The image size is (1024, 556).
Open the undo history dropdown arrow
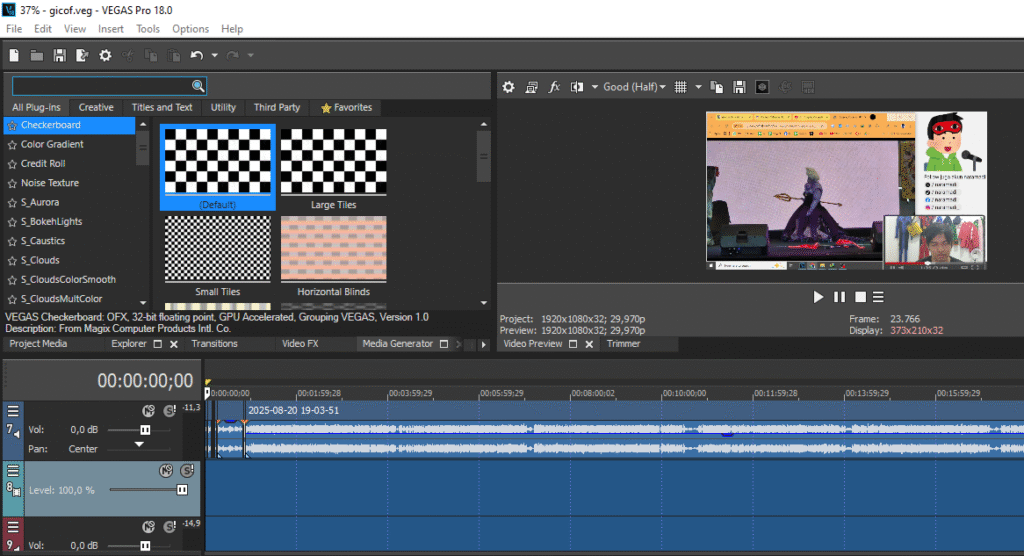click(x=214, y=56)
